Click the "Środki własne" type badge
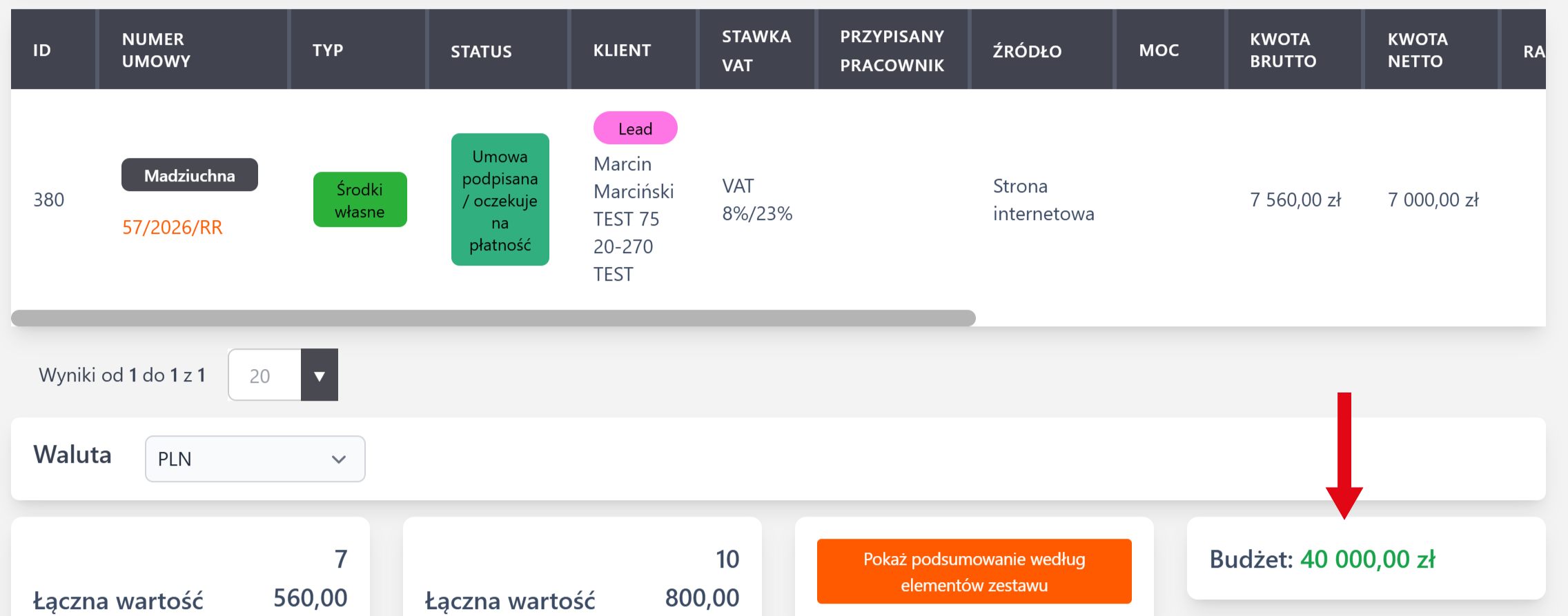This screenshot has height=616, width=1568. click(x=360, y=200)
